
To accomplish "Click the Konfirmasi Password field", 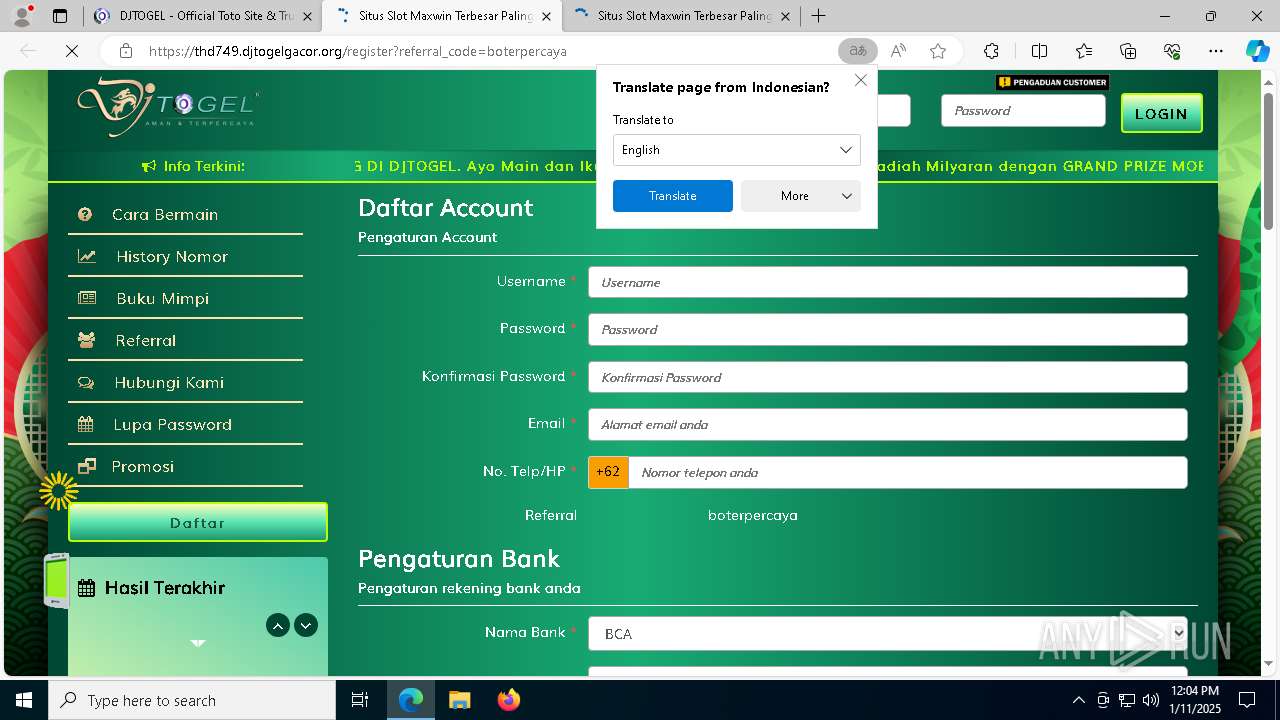I will [x=888, y=377].
